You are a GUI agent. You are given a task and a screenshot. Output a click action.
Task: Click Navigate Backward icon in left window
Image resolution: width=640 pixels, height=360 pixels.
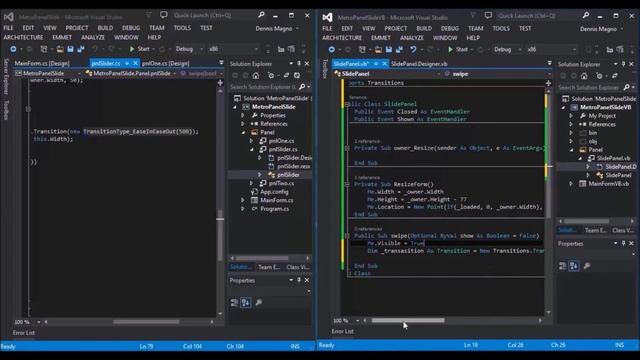point(13,49)
